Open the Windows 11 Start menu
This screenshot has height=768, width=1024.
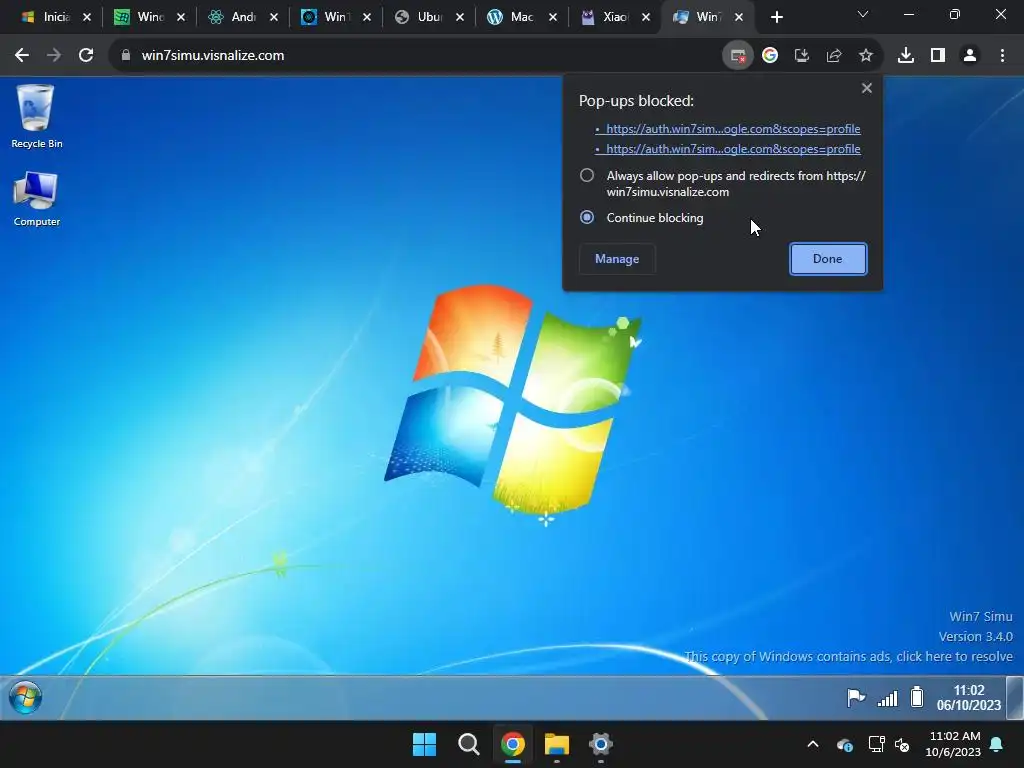point(424,744)
